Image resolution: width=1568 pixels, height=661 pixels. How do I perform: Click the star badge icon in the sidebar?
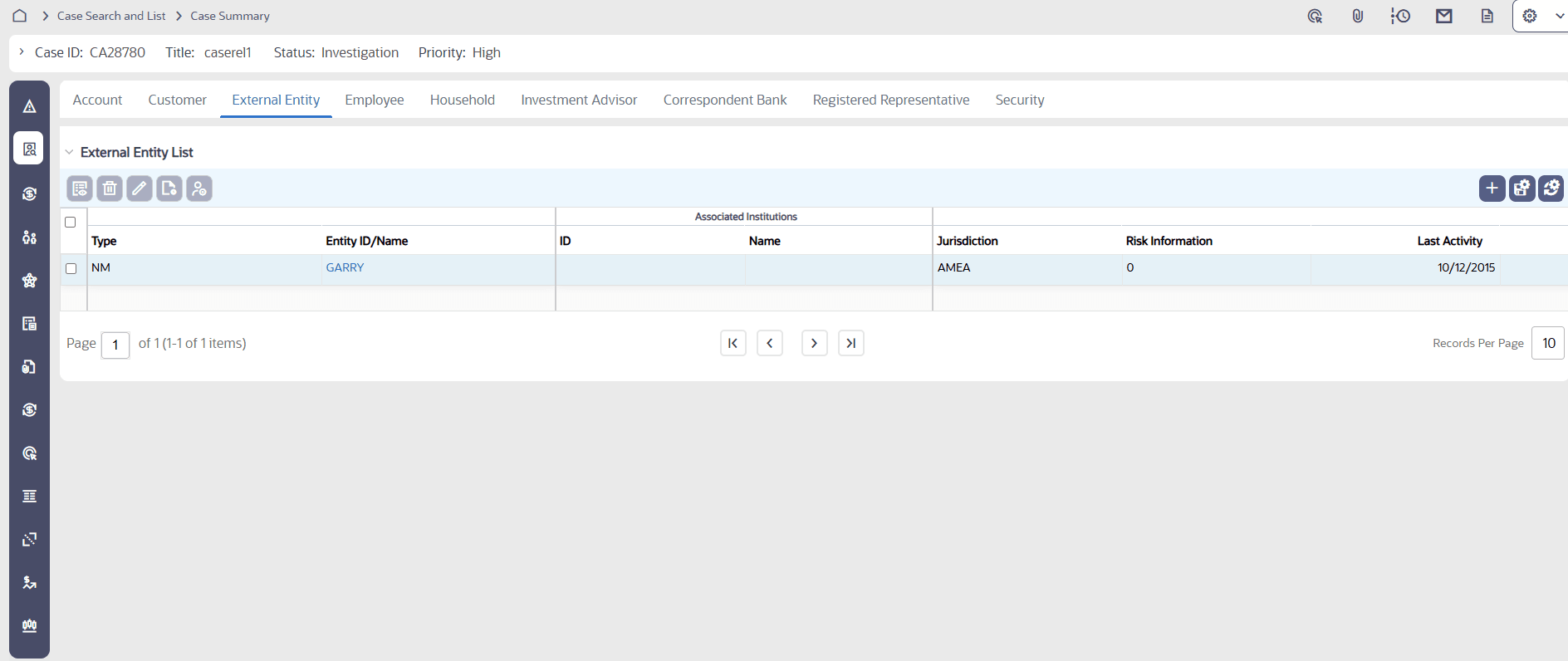29,280
